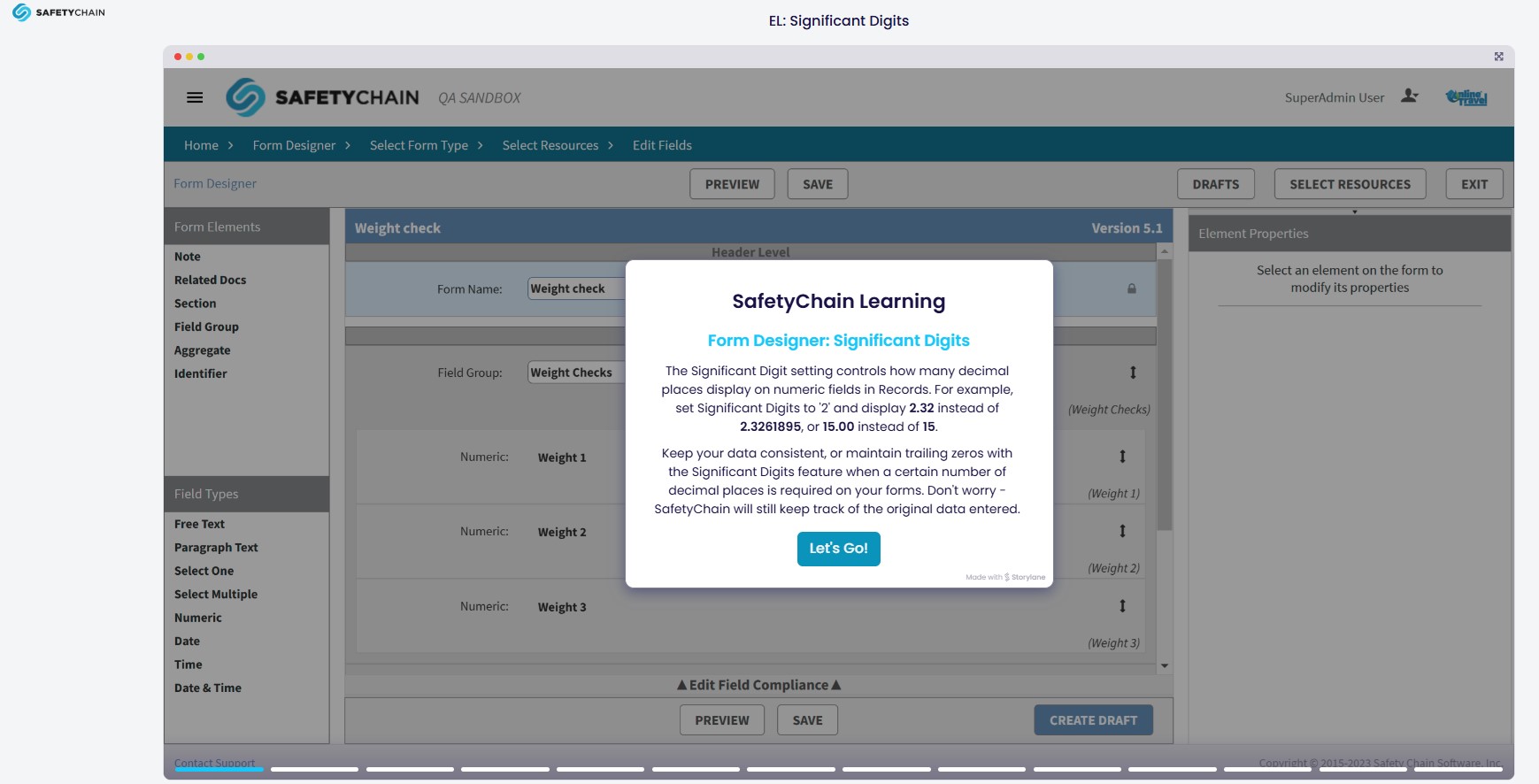Choose the Time field type
The image size is (1539, 784).
[x=189, y=665]
